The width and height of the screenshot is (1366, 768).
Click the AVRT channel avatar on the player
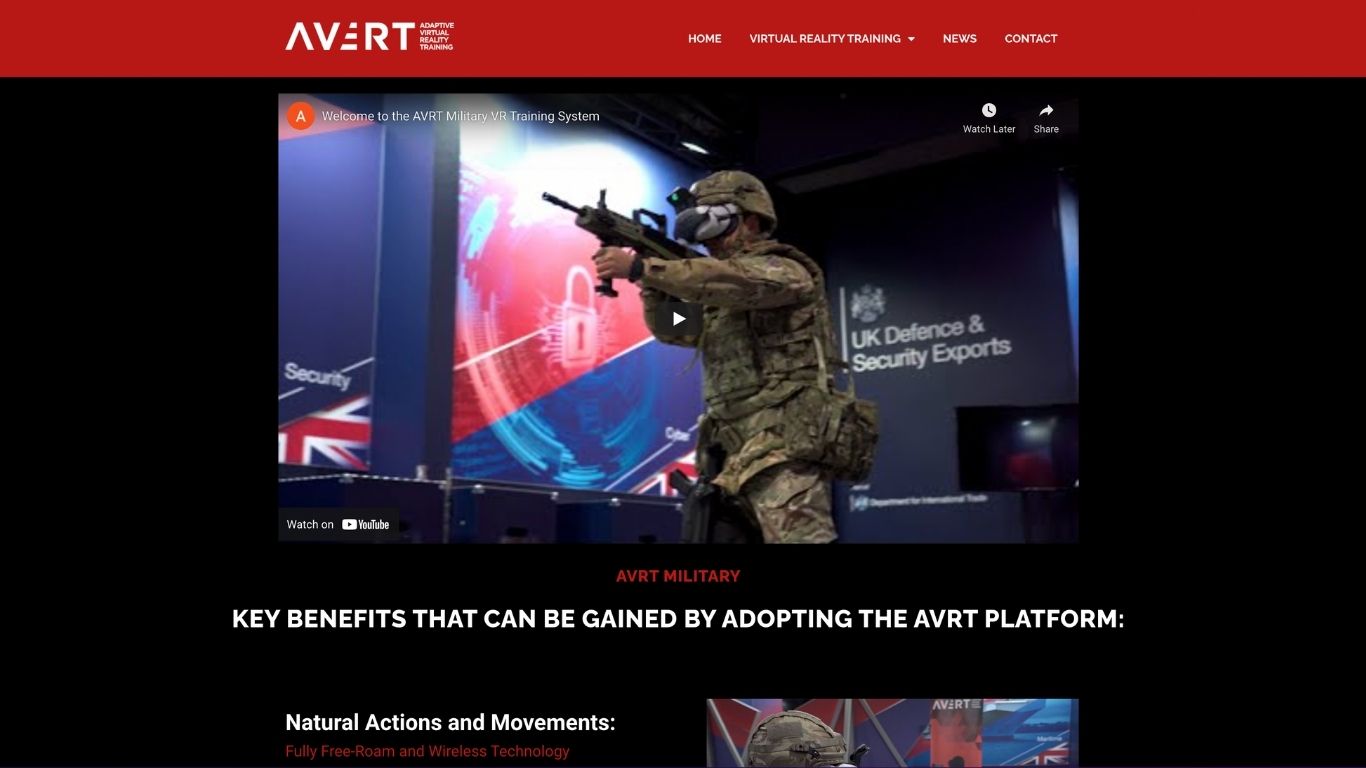pyautogui.click(x=300, y=115)
